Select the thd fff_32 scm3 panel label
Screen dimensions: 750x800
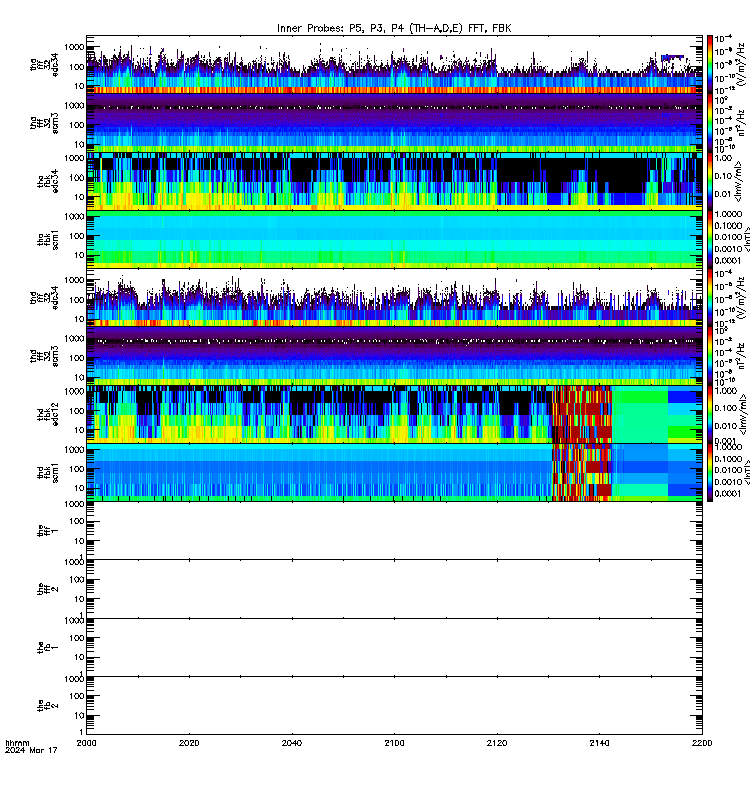coord(44,356)
